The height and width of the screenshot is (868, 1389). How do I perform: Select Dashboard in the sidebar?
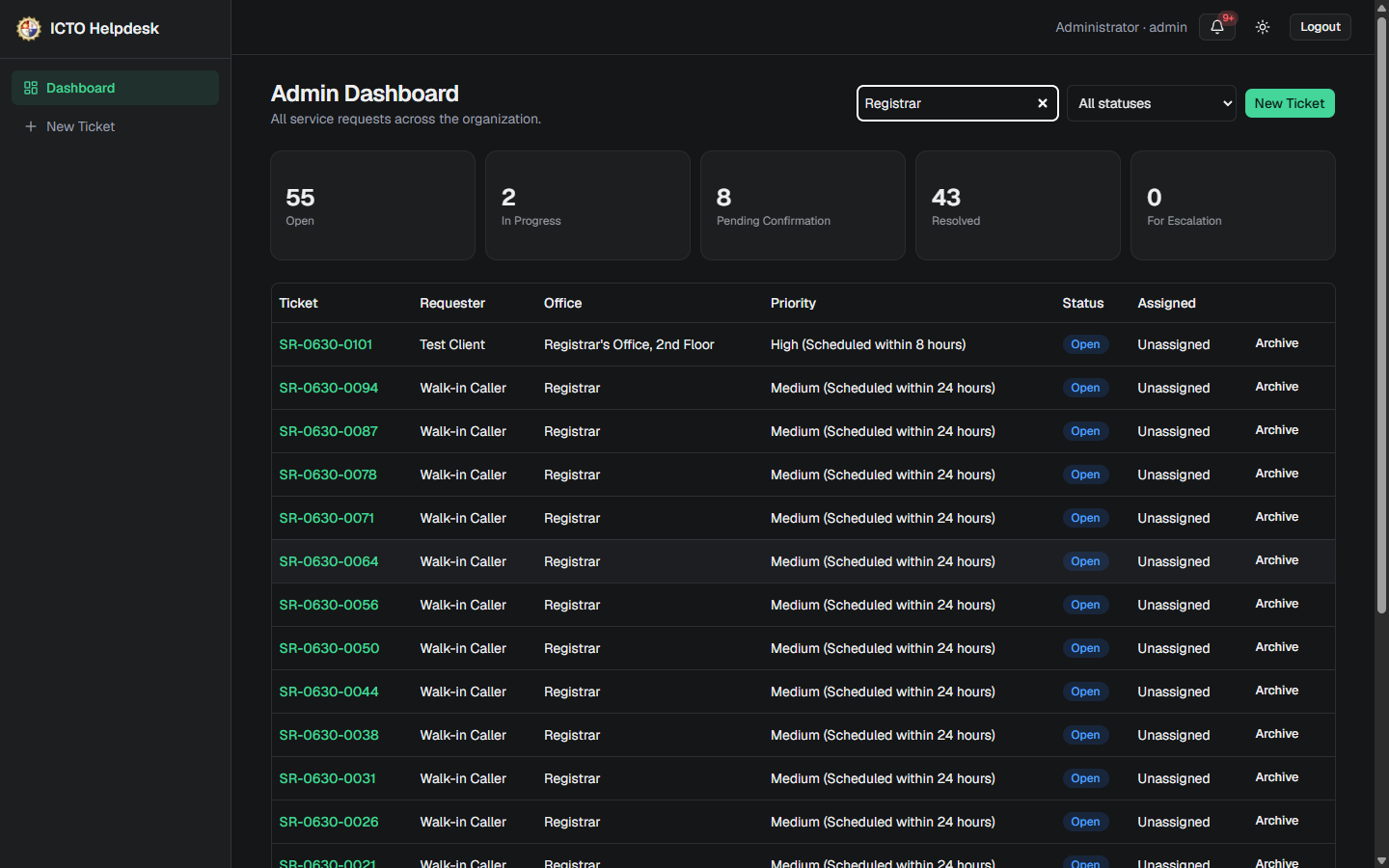[x=116, y=88]
